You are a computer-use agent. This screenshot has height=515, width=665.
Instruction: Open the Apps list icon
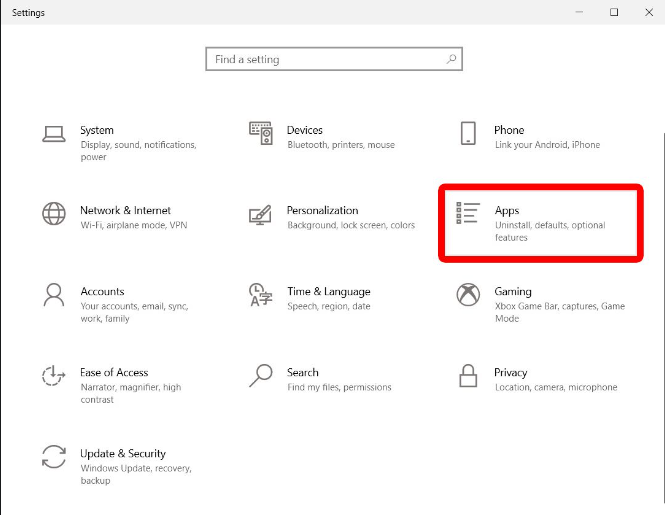coord(468,213)
